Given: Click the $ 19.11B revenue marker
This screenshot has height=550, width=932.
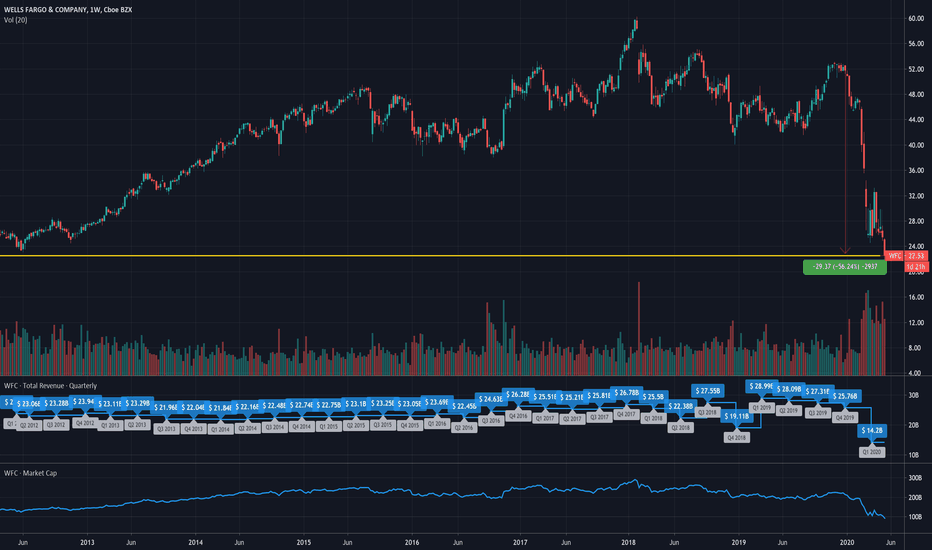Looking at the screenshot, I should (736, 416).
